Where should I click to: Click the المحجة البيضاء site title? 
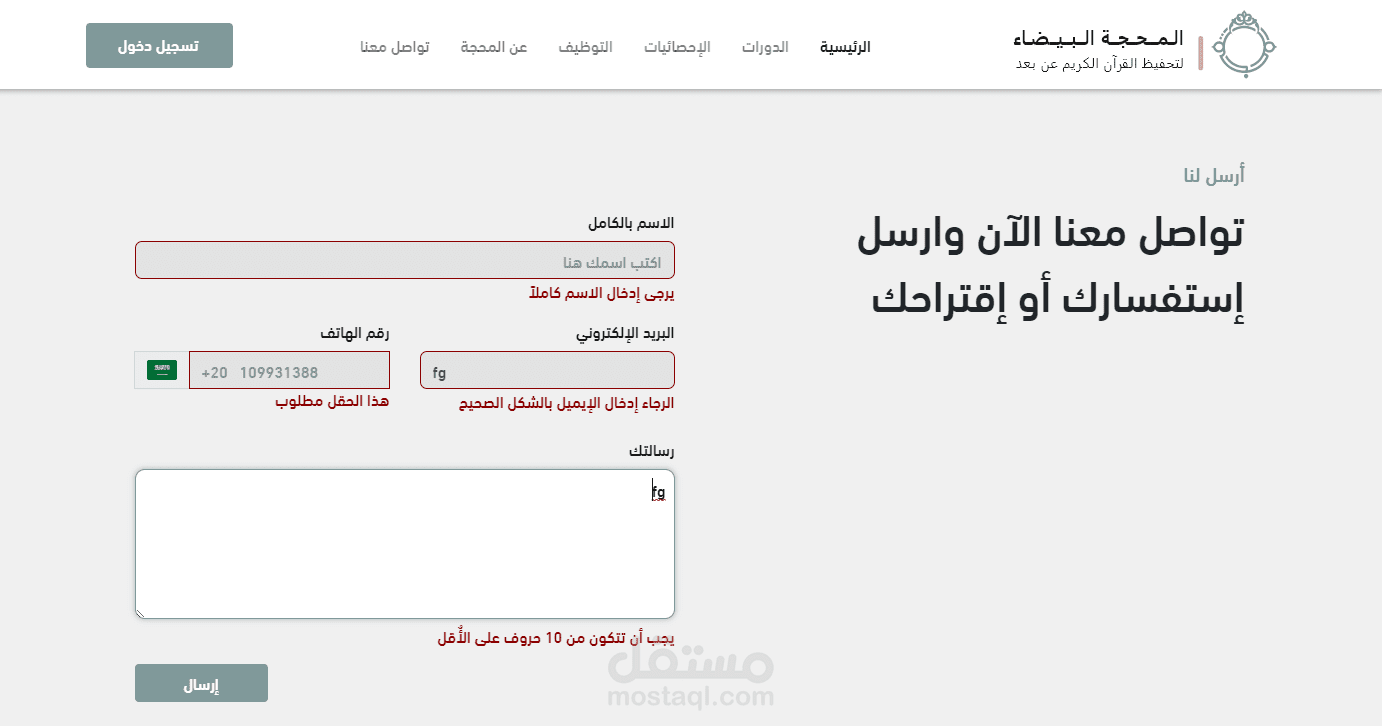1097,38
